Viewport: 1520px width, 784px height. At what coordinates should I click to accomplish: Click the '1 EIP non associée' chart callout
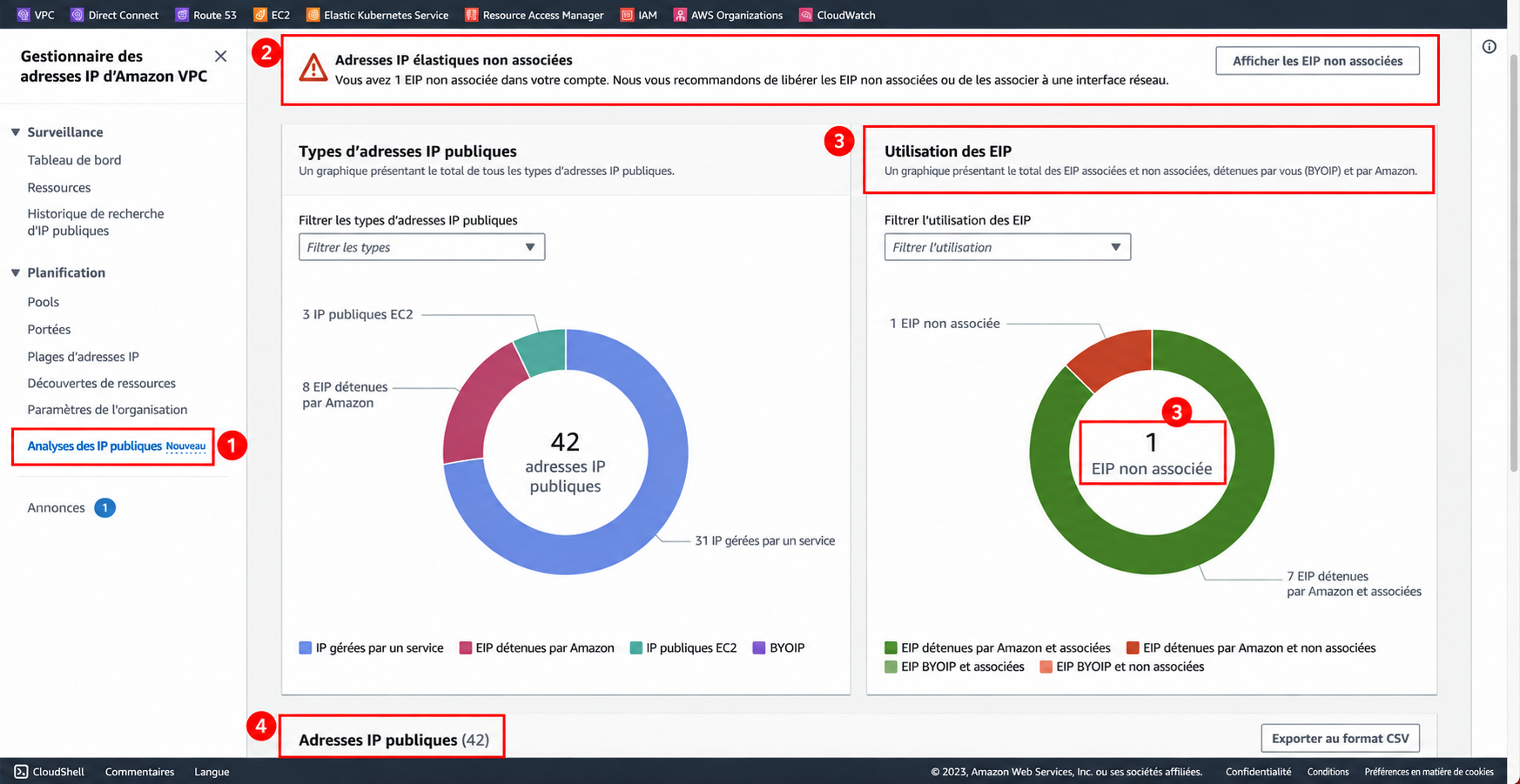[x=945, y=324]
